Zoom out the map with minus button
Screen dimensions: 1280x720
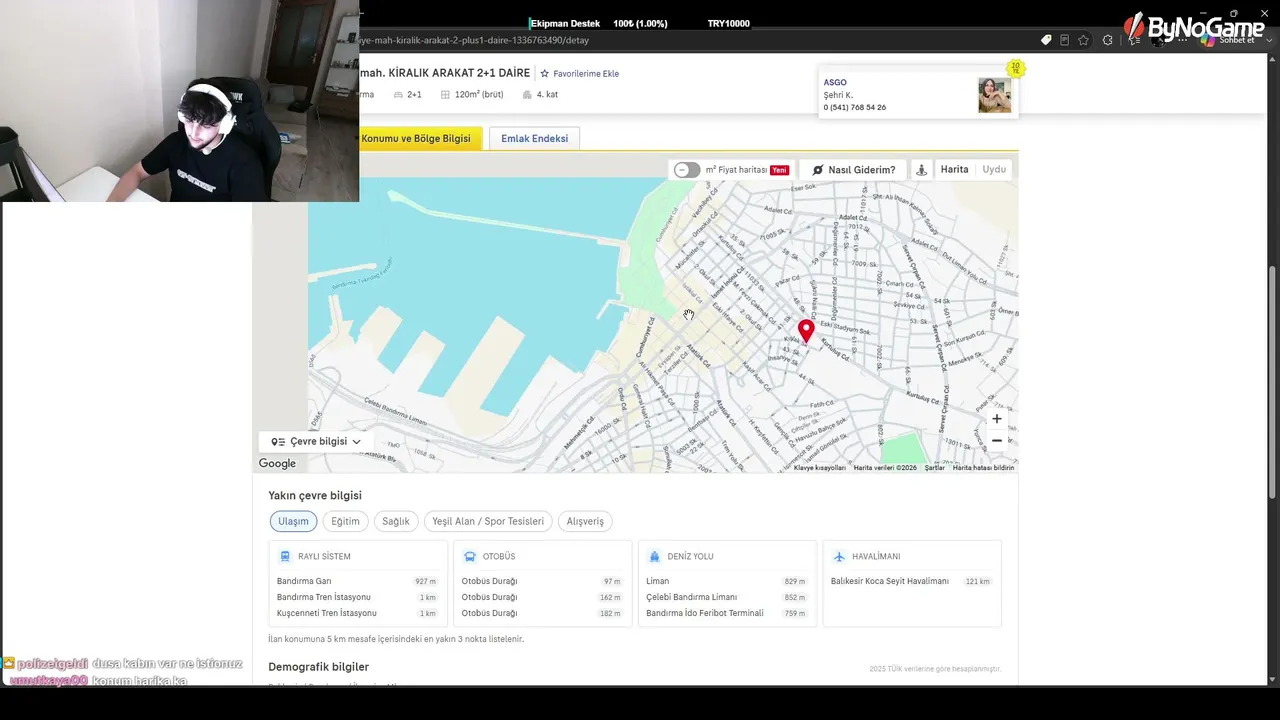point(996,441)
